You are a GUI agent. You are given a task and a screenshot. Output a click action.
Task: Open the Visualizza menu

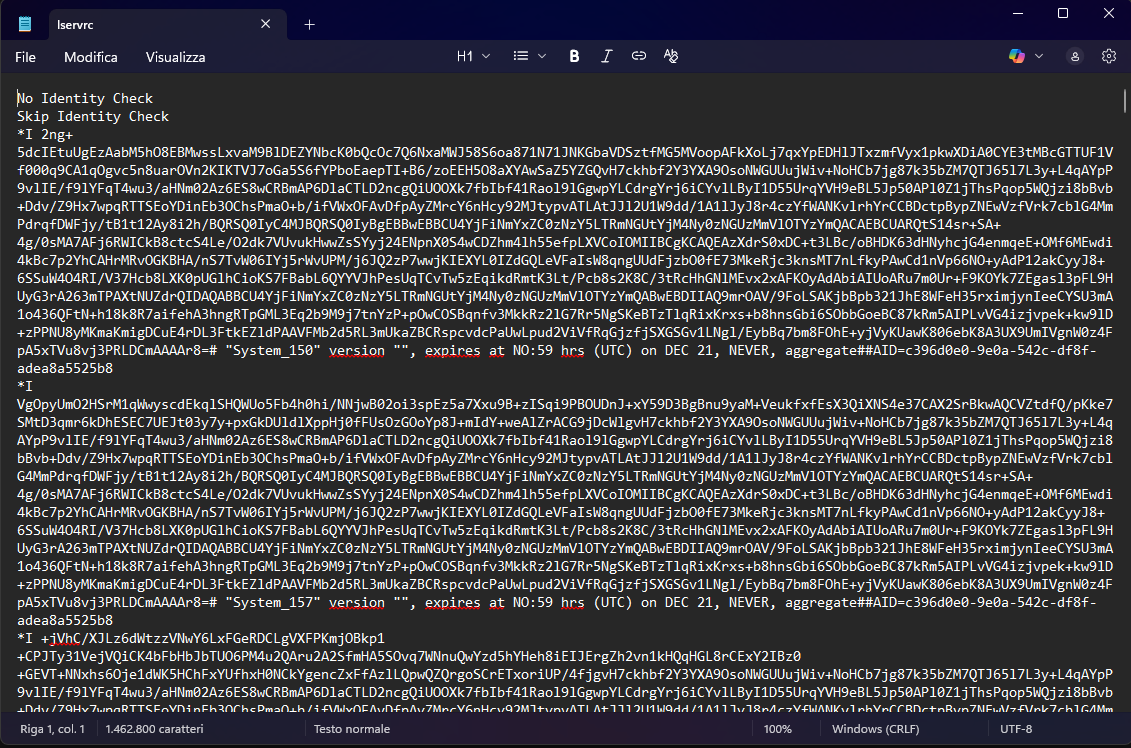[x=175, y=57]
